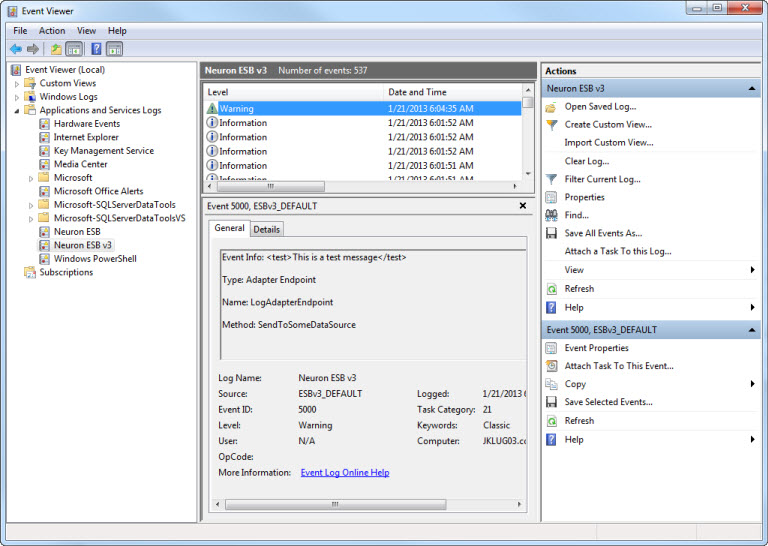Image resolution: width=768 pixels, height=546 pixels.
Task: Open the Event Log Online Help link
Action: (344, 472)
